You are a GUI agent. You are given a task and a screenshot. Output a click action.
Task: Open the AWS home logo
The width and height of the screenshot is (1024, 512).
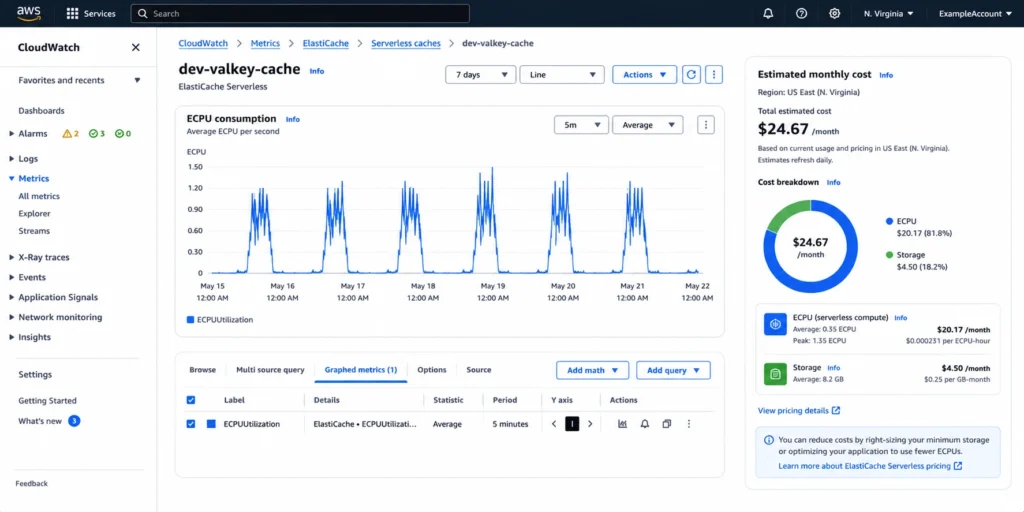point(29,13)
